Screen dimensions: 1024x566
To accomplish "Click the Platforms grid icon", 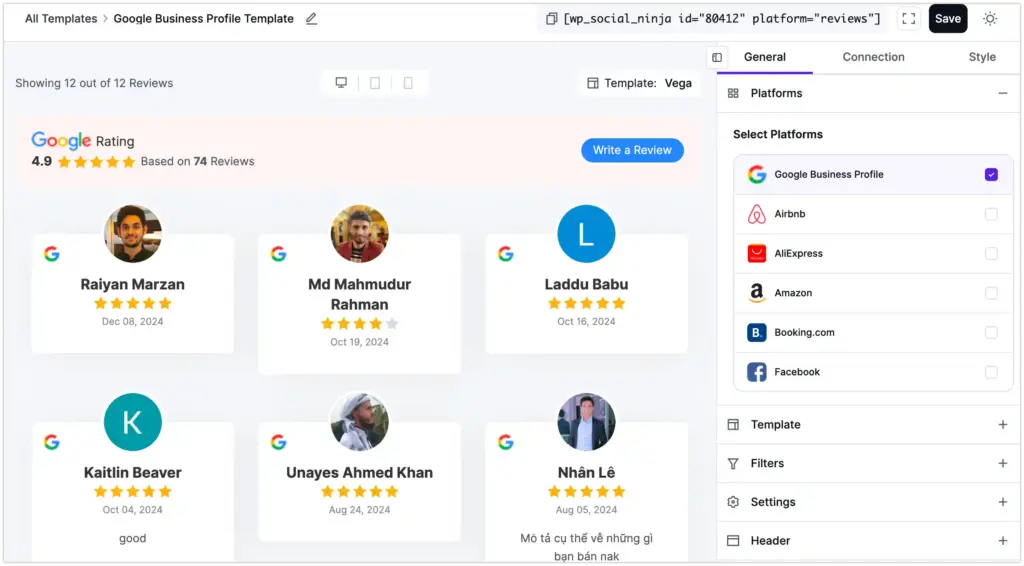I will click(x=733, y=93).
